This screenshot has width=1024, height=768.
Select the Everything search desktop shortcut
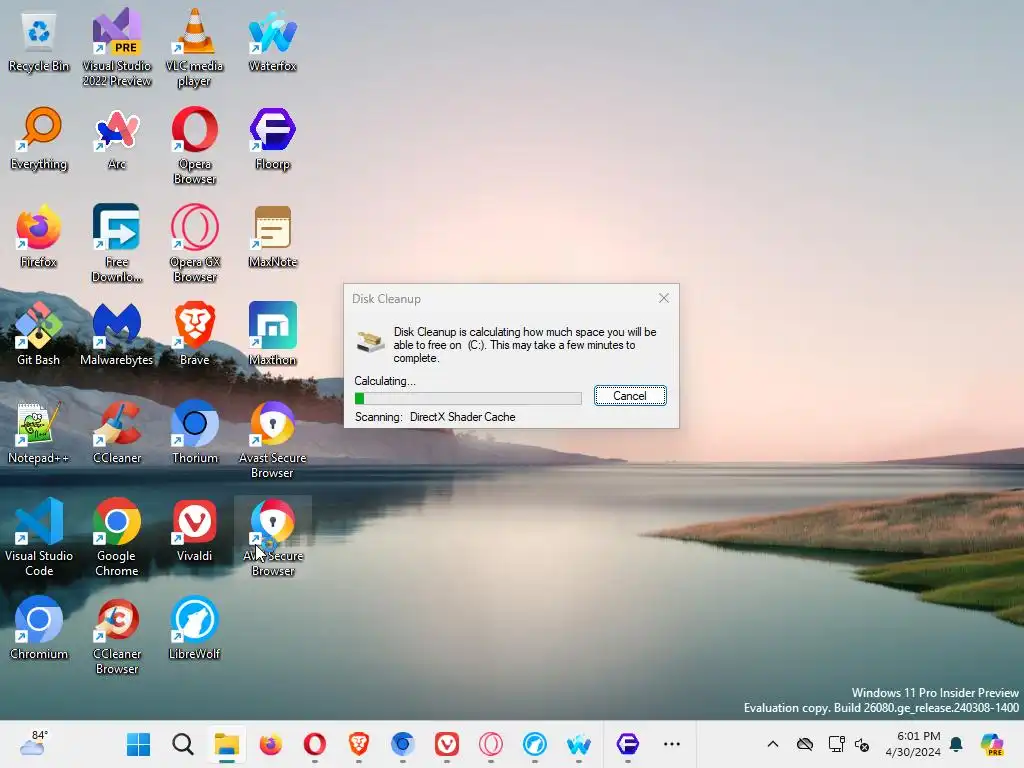pos(39,140)
